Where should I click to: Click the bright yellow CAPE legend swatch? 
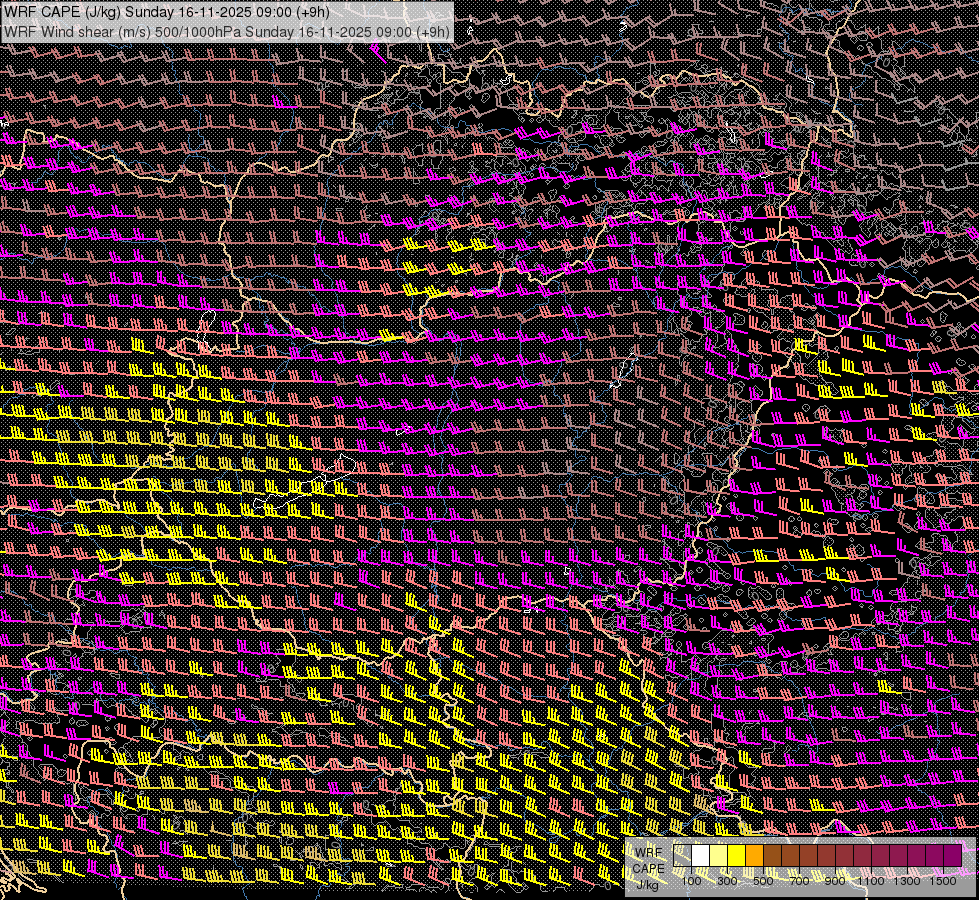click(x=737, y=856)
